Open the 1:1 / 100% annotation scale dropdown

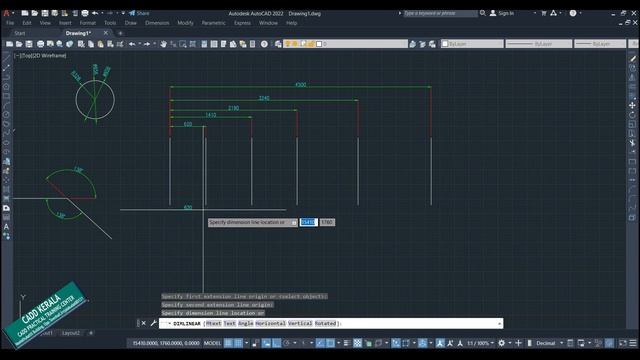pyautogui.click(x=480, y=343)
